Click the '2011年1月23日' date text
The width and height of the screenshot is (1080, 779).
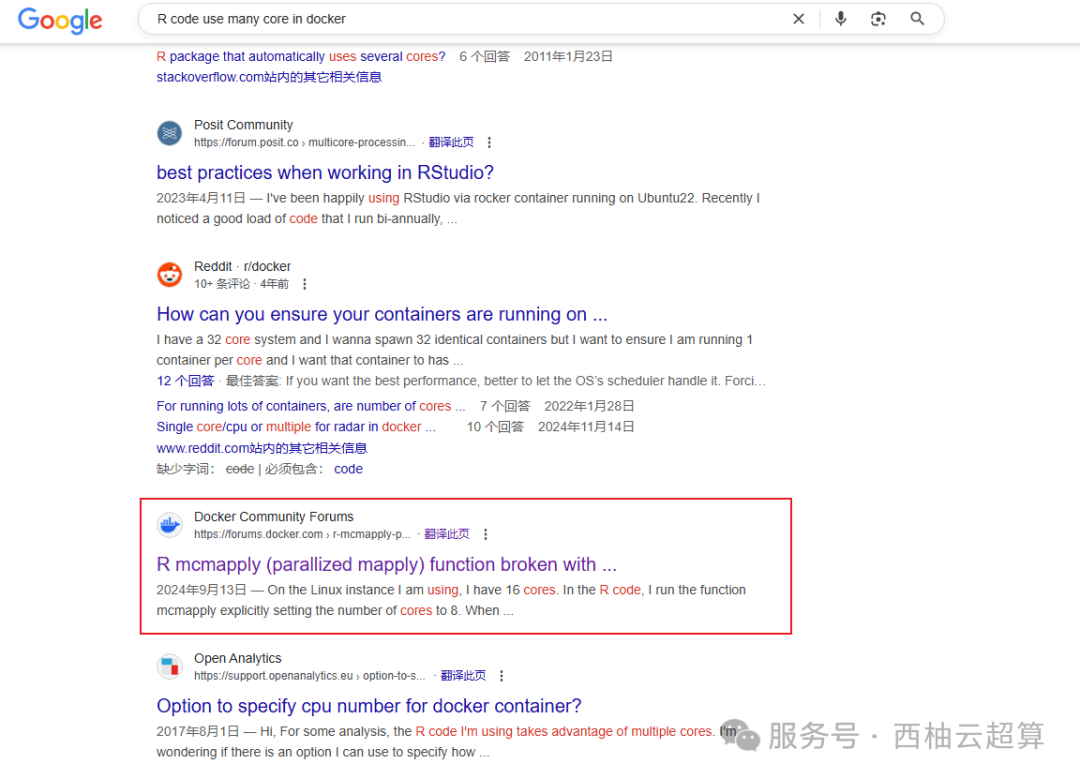click(x=568, y=56)
